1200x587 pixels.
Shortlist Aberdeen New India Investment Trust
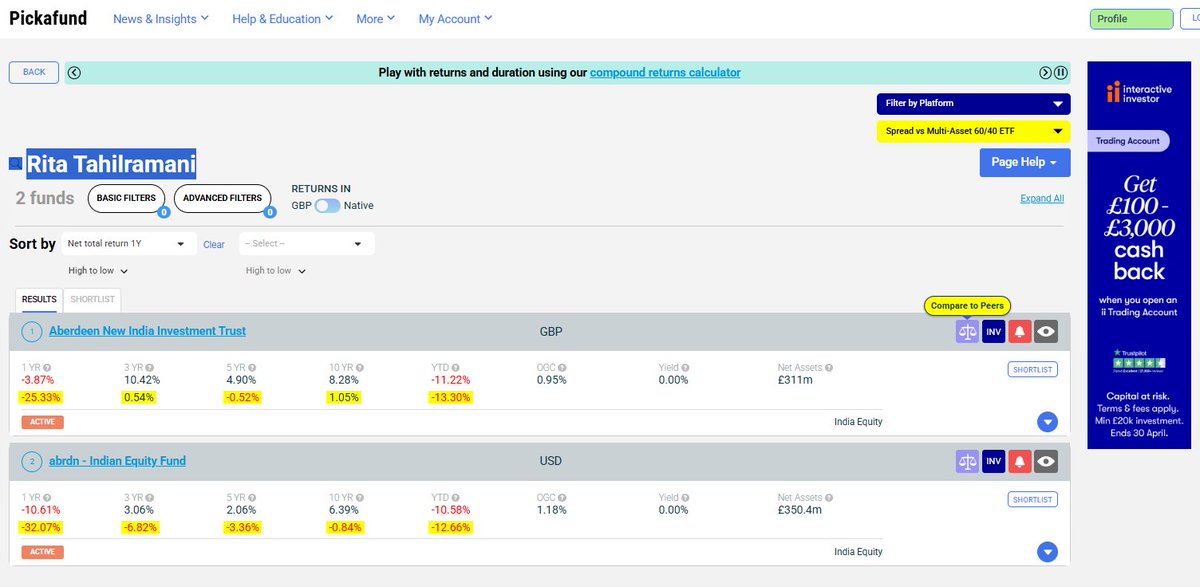(x=1033, y=369)
